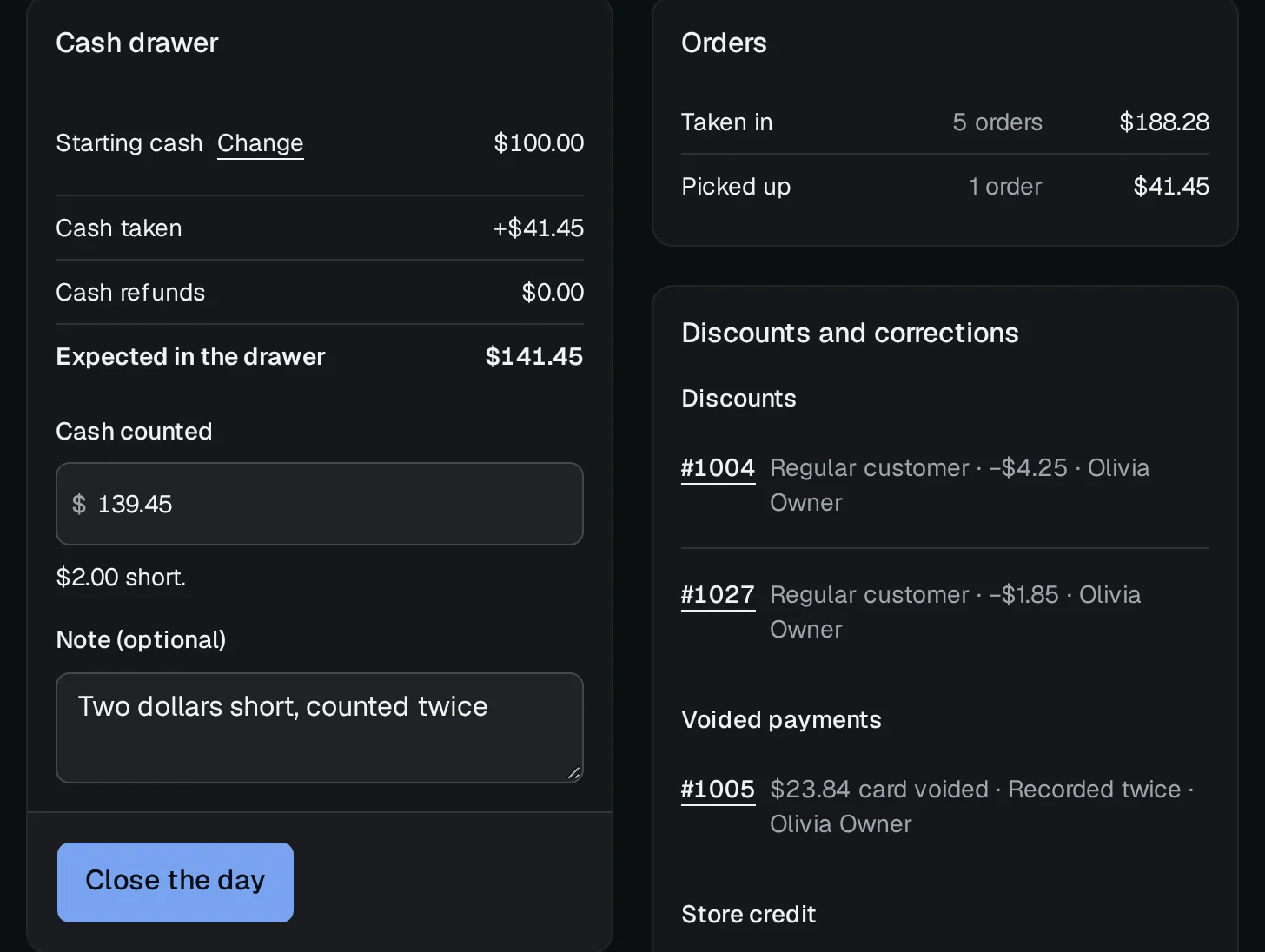Click the 'Picked up' row label

pos(736,187)
